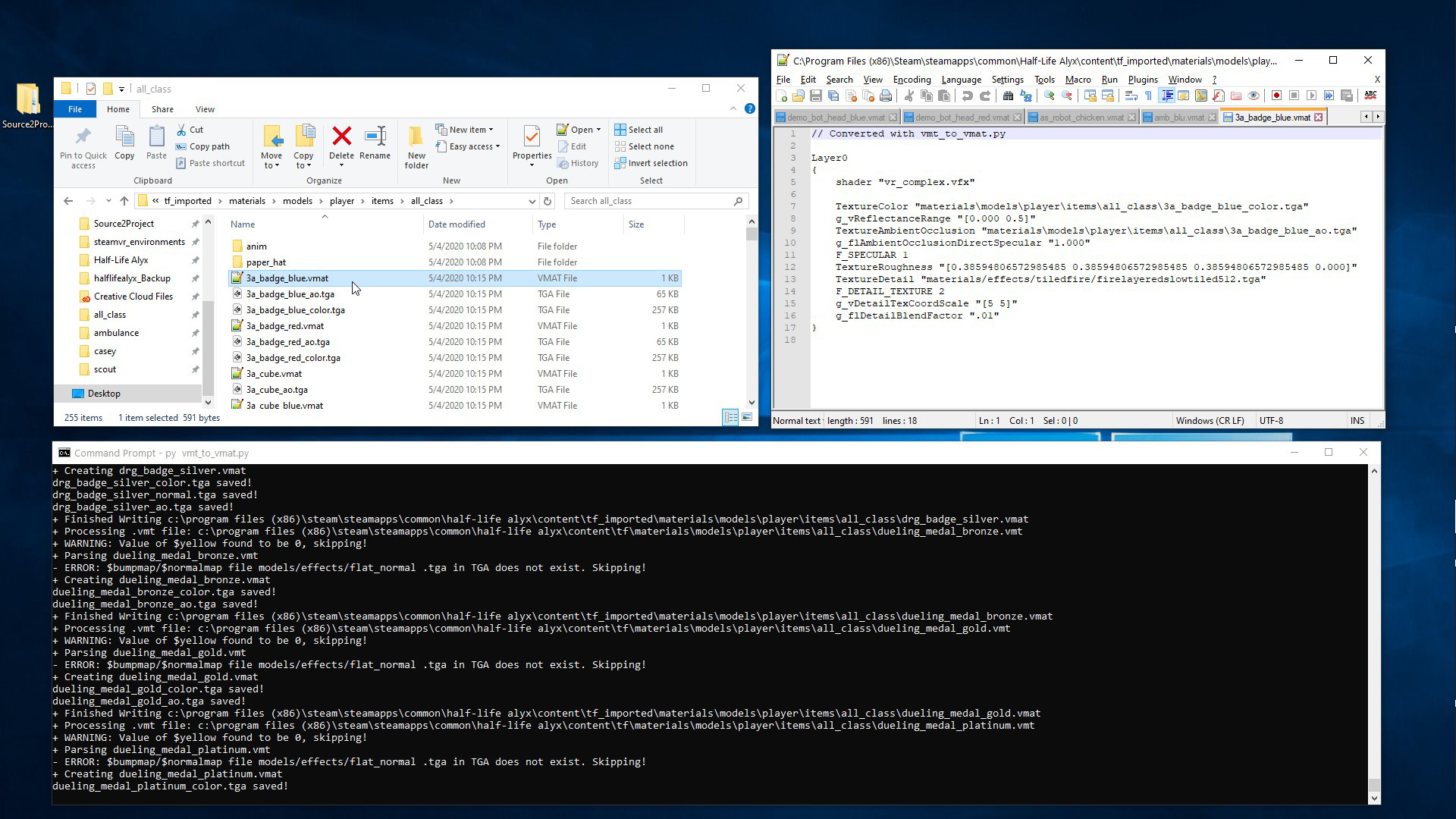Click the Notepad++ Save icon
Viewport: 1456px width, 819px height.
816,96
